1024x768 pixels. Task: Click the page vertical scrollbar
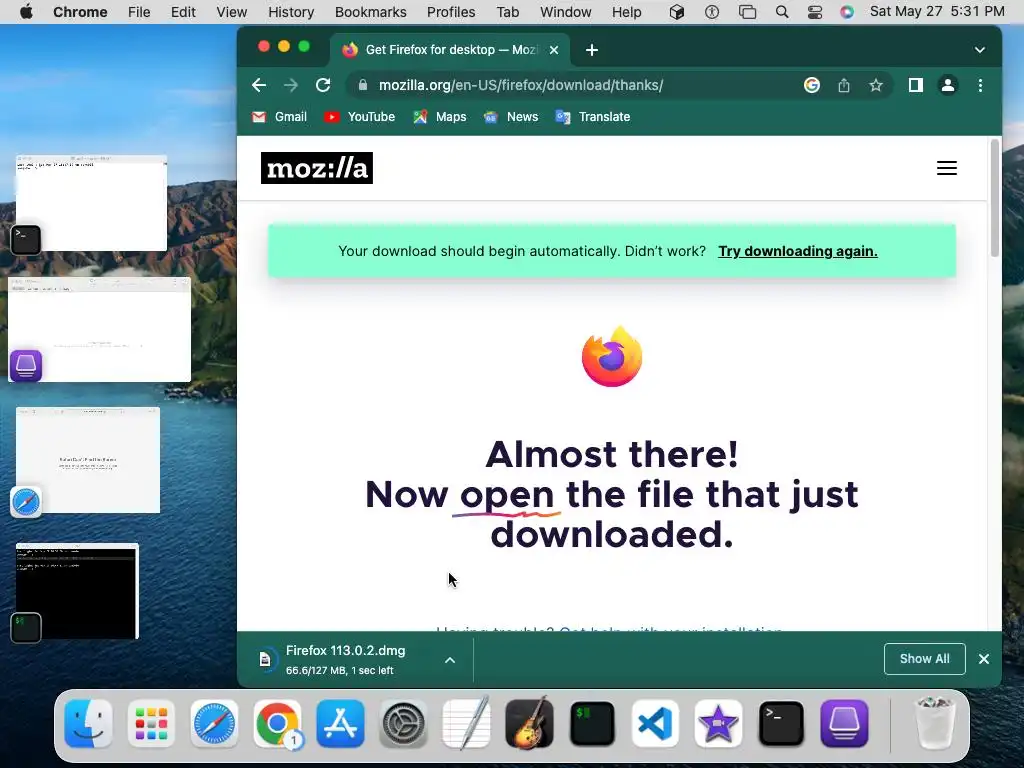click(995, 198)
